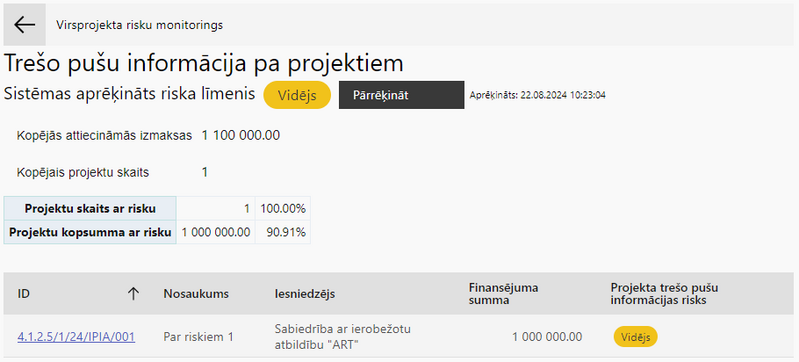Select Projektu skaits ar risku row header
The height and width of the screenshot is (362, 799).
point(90,209)
